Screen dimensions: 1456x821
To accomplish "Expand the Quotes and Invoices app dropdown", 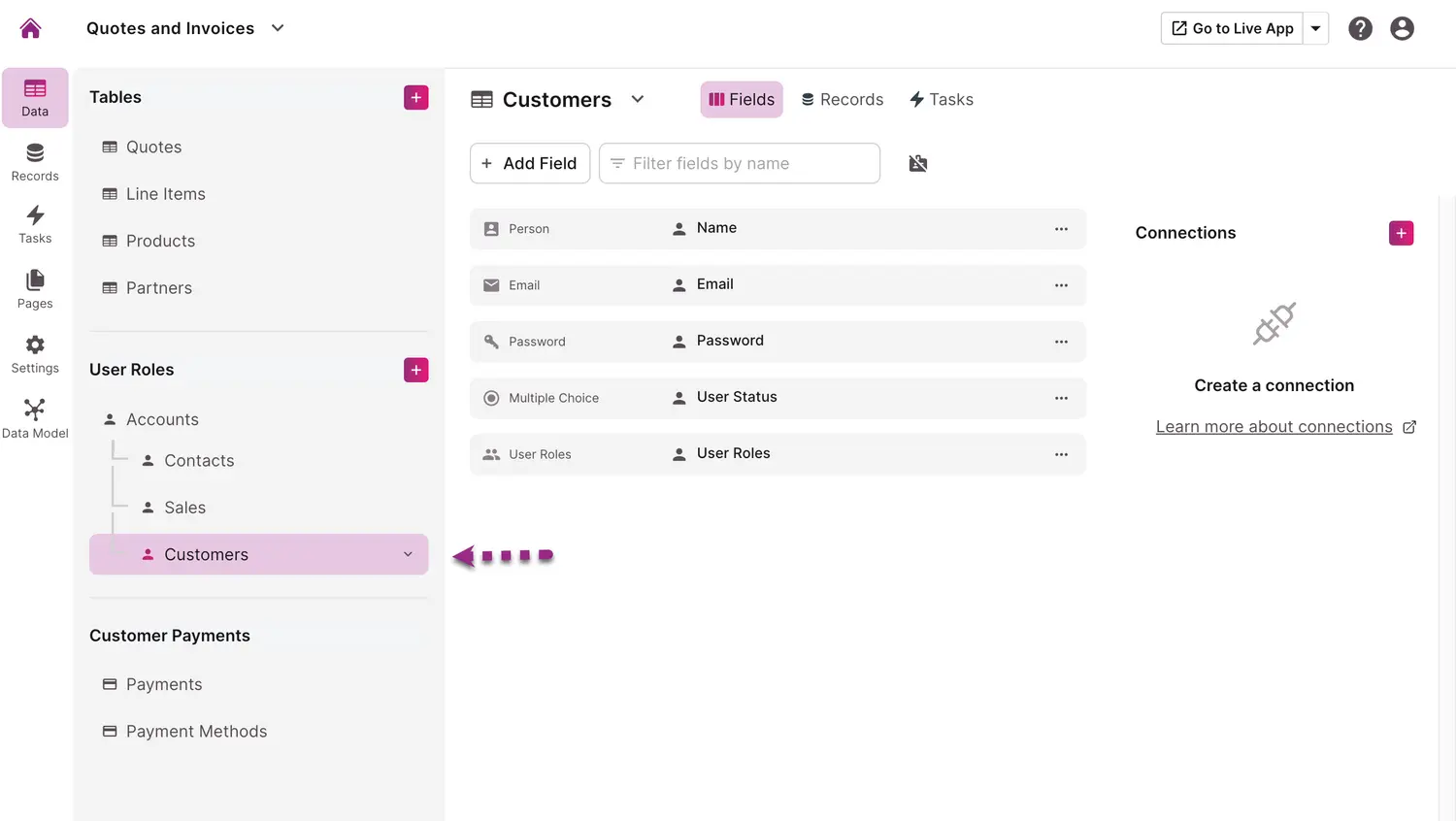I will pyautogui.click(x=278, y=28).
